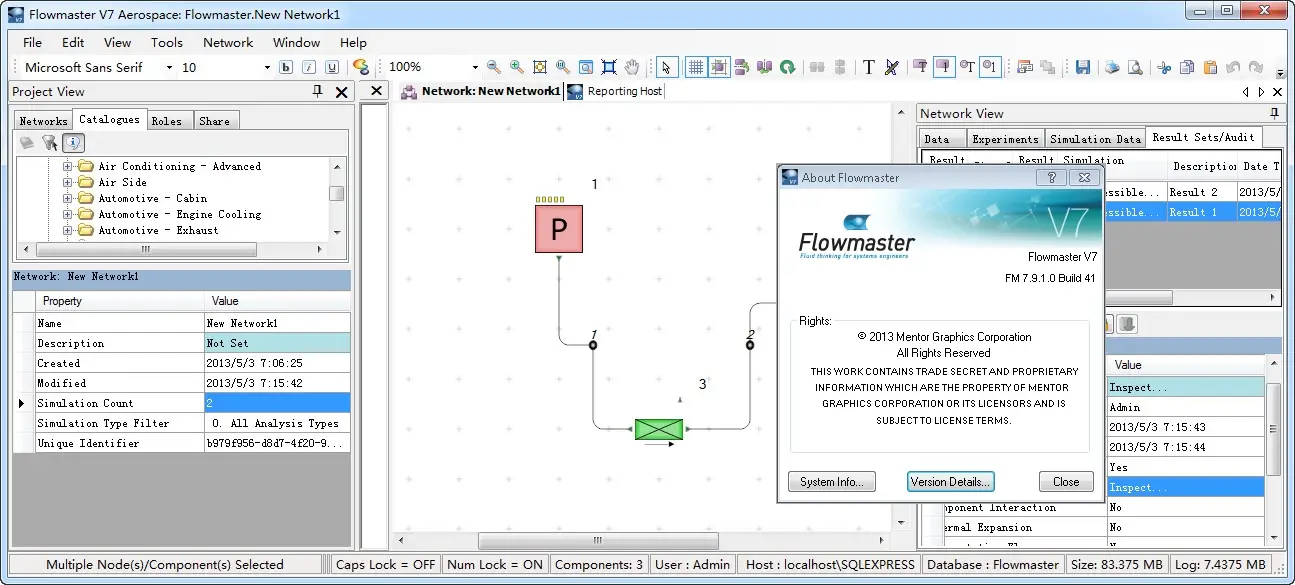Screen dimensions: 1295x585
Task: Open the File menu
Action: (32, 42)
